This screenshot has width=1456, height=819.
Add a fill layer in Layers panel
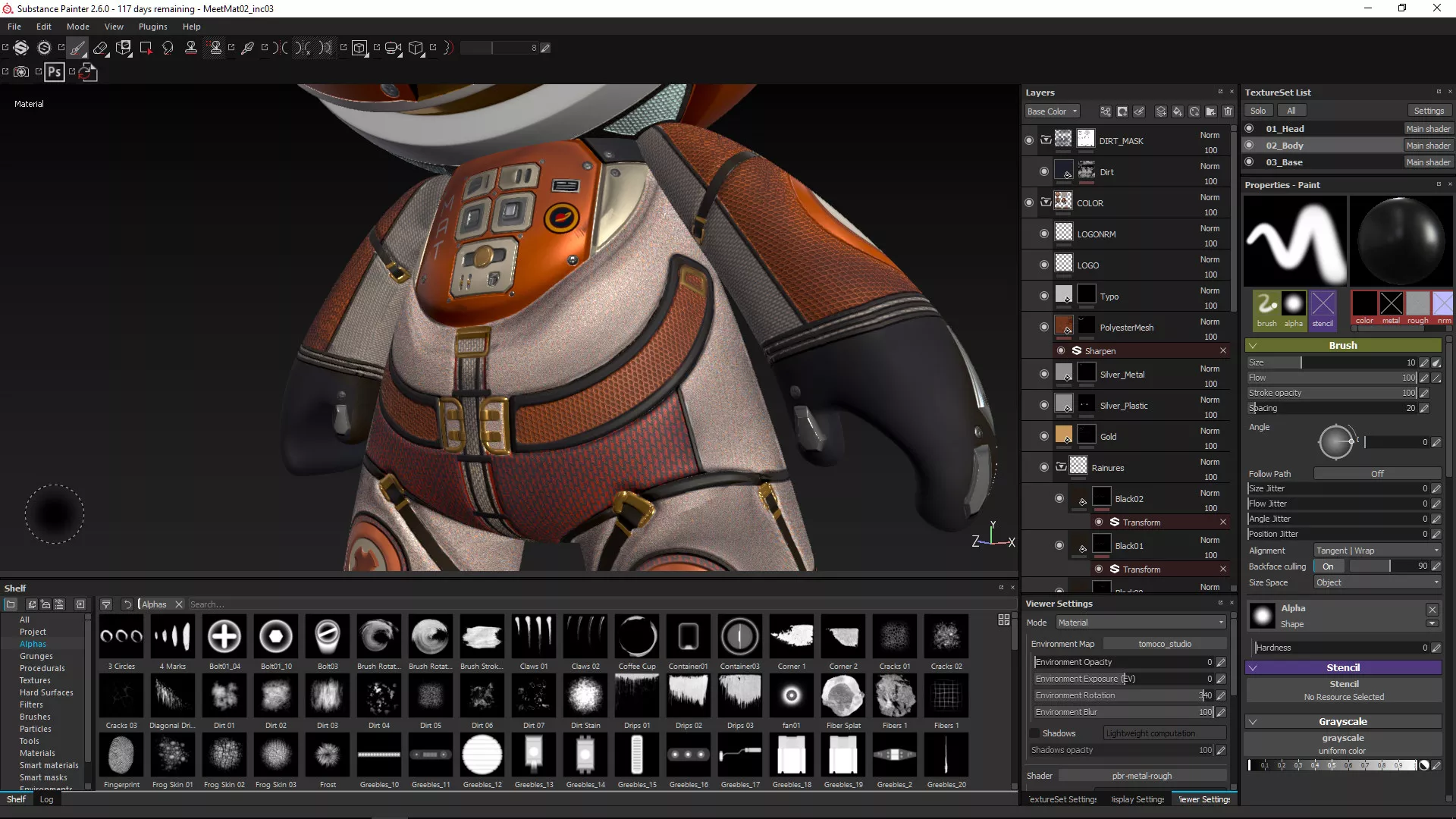point(1177,111)
